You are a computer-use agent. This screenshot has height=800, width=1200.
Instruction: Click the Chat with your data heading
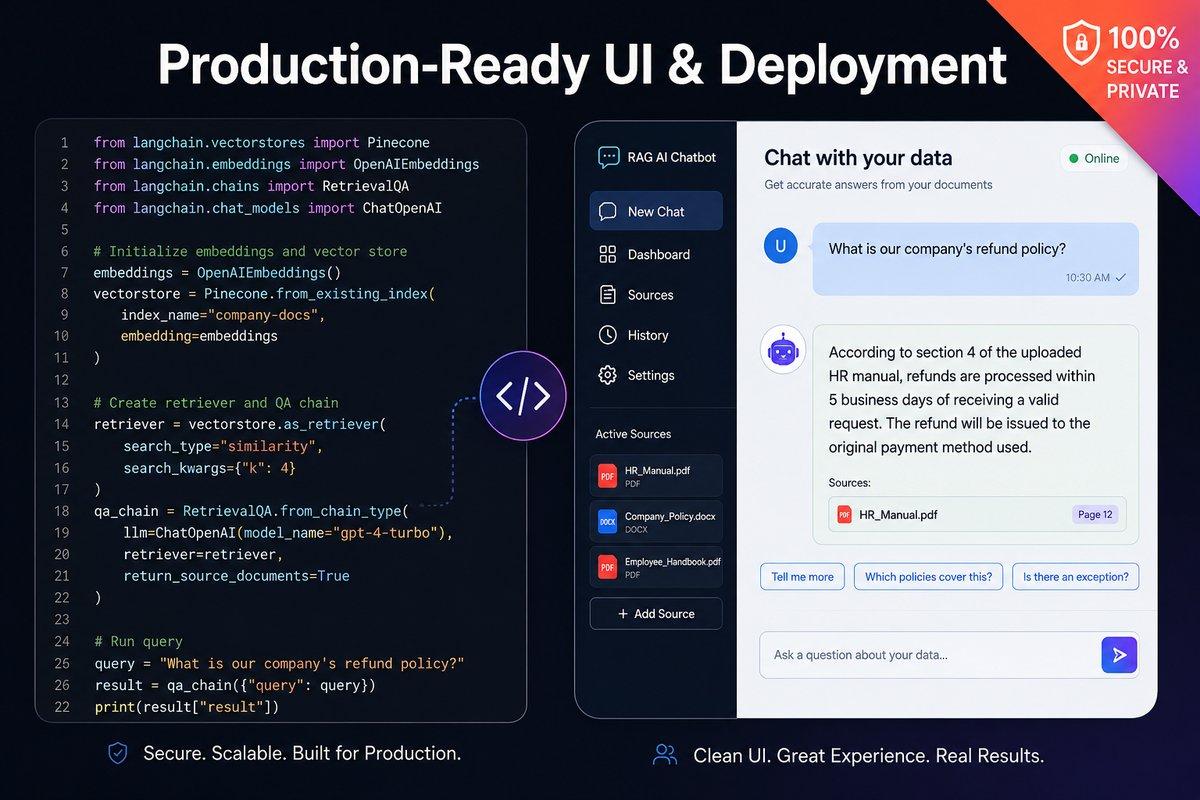coord(858,158)
